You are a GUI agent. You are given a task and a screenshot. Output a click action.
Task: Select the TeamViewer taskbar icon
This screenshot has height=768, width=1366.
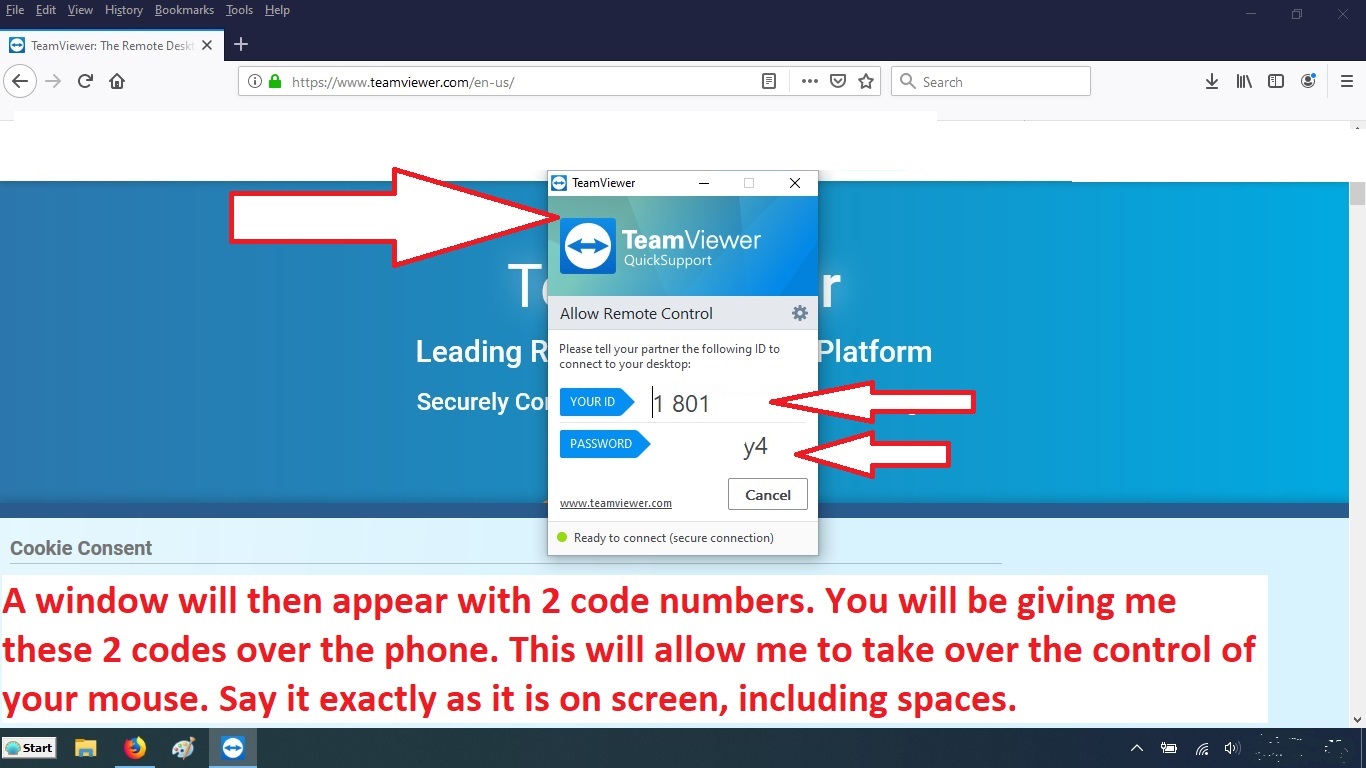click(x=233, y=748)
